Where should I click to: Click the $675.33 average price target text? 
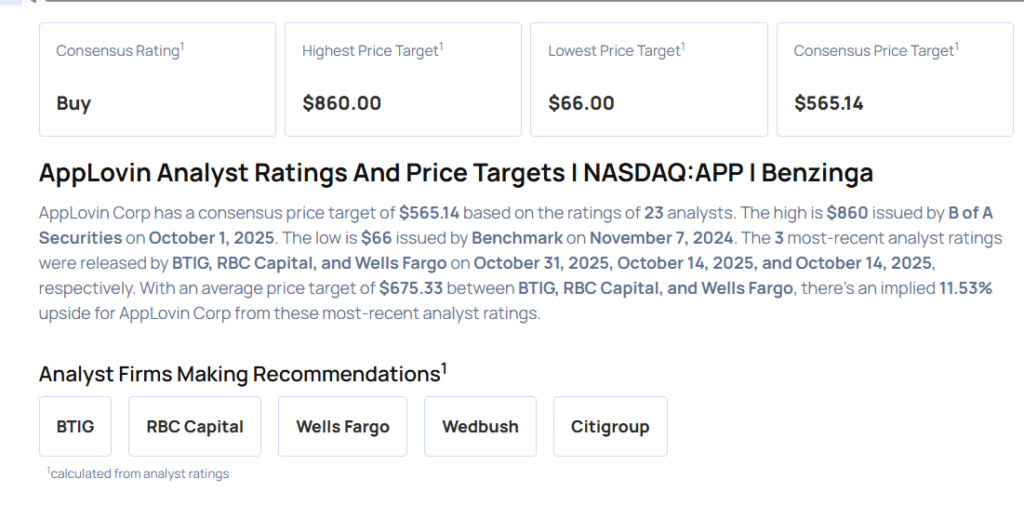click(412, 288)
